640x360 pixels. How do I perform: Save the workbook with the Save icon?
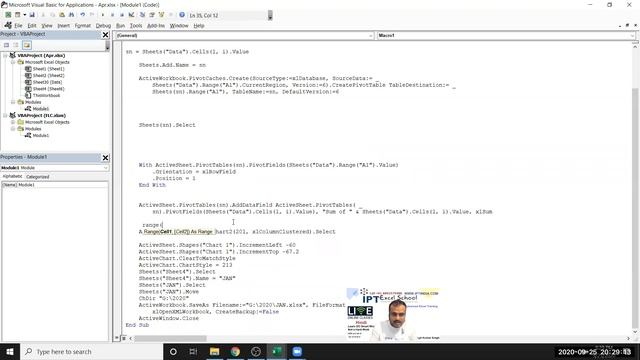tap(32, 15)
